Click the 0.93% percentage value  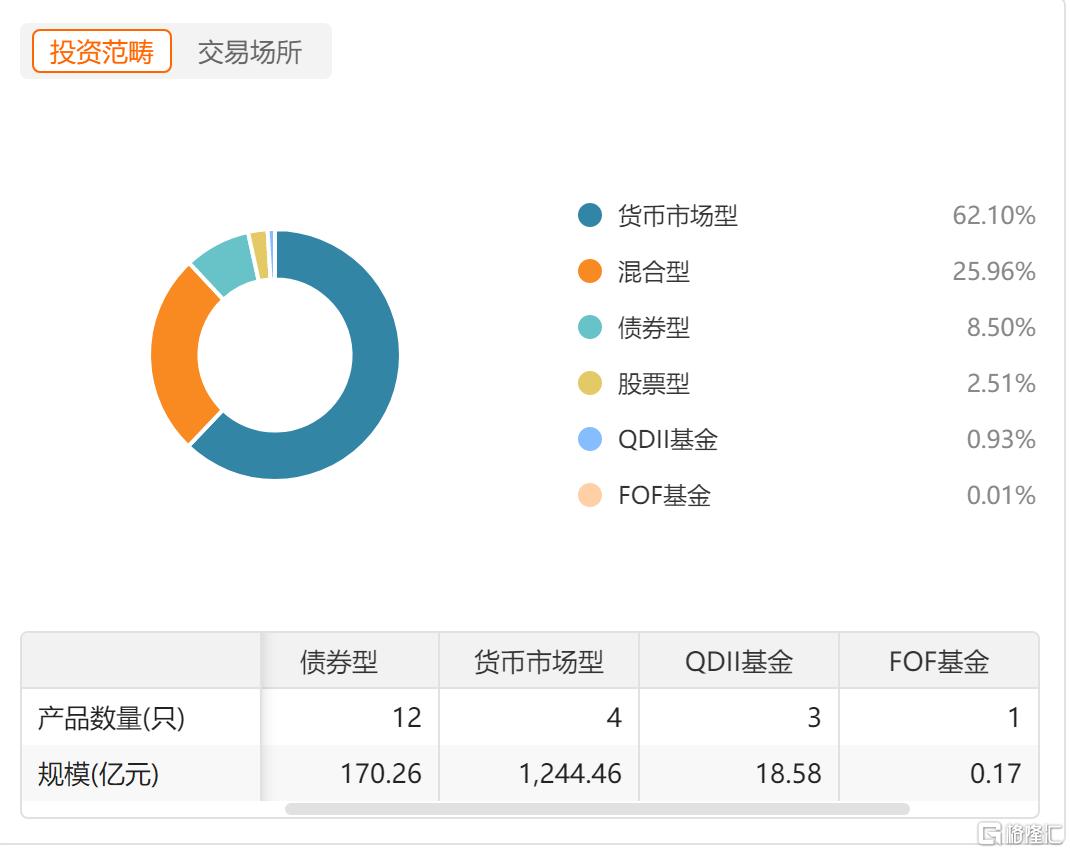(x=1001, y=440)
